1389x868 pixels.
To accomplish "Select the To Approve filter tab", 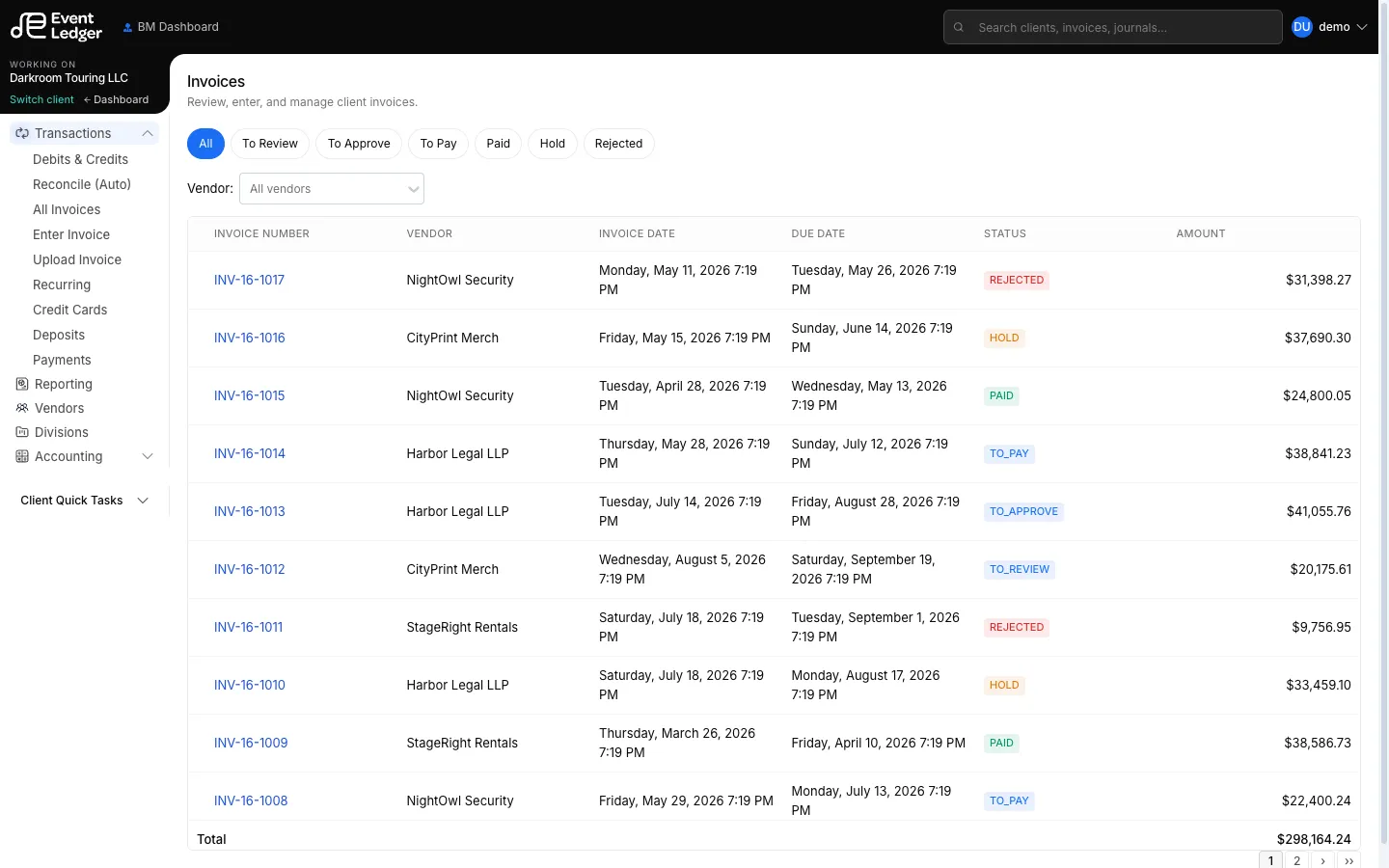I will point(359,144).
